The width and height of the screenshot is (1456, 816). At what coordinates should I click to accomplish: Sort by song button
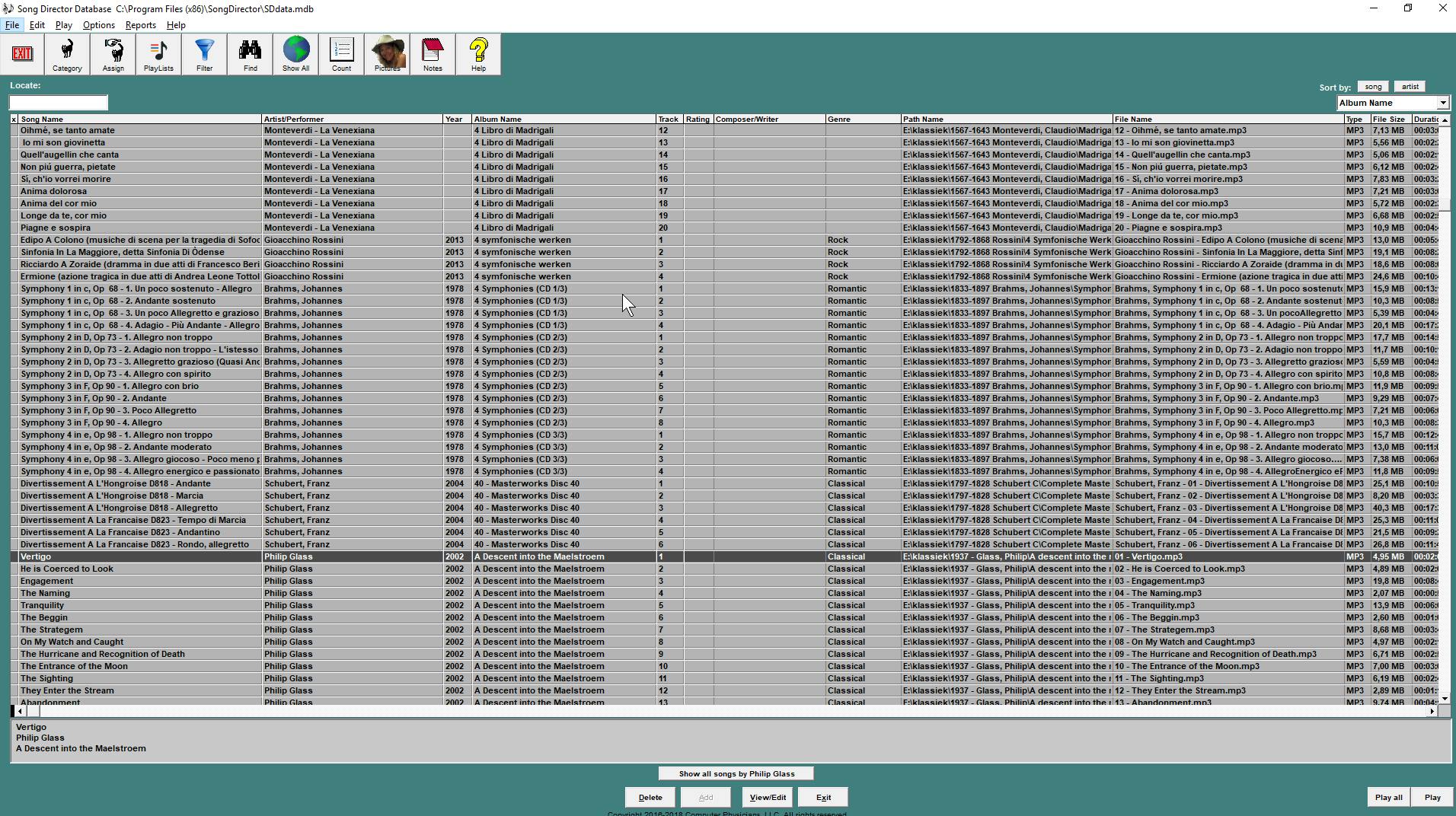tap(1373, 87)
